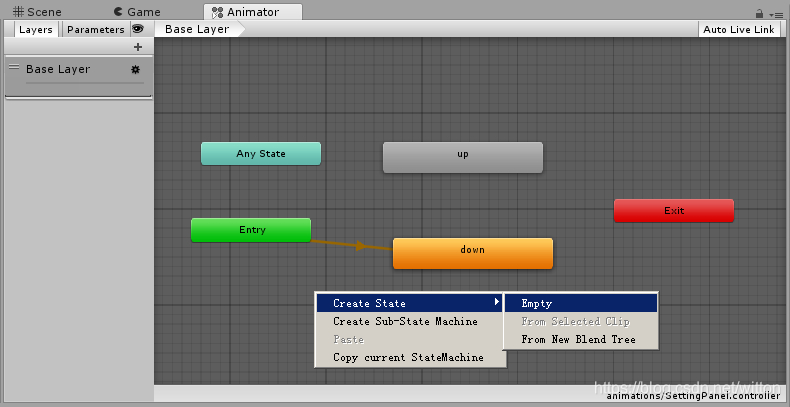Click the animations/SettingPanel.controller path text
This screenshot has width=790, height=407.
(693, 396)
